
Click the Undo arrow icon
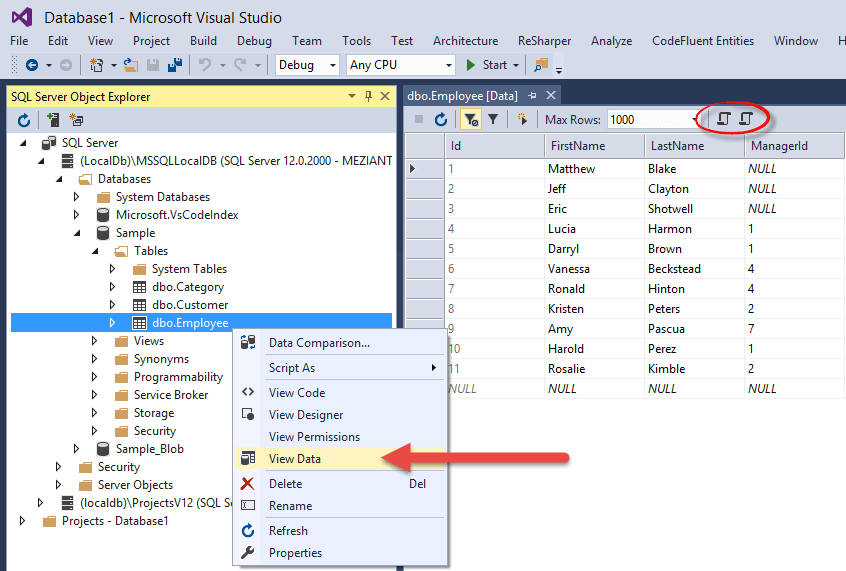tap(204, 65)
